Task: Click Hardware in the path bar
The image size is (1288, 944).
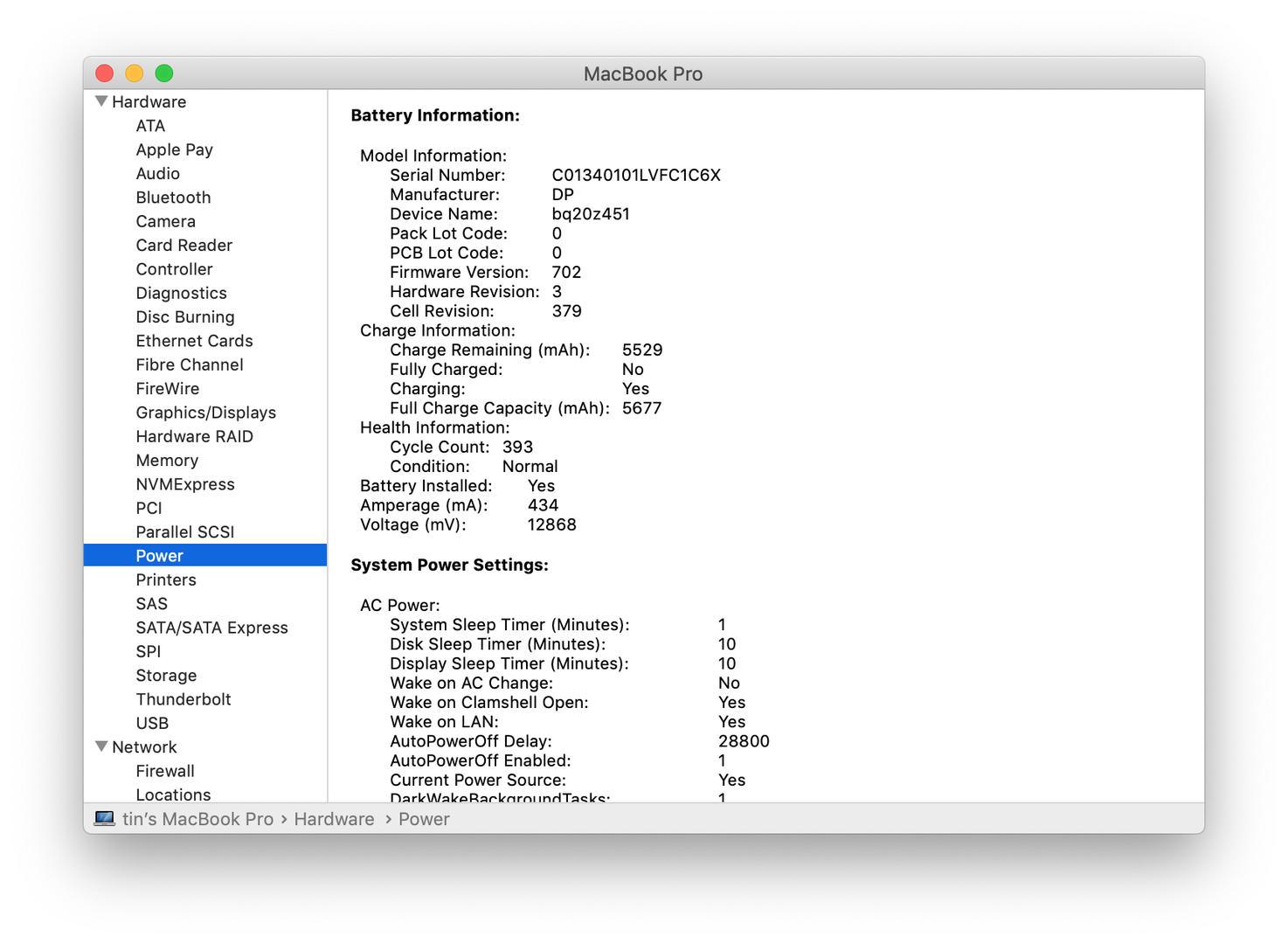Action: click(334, 819)
